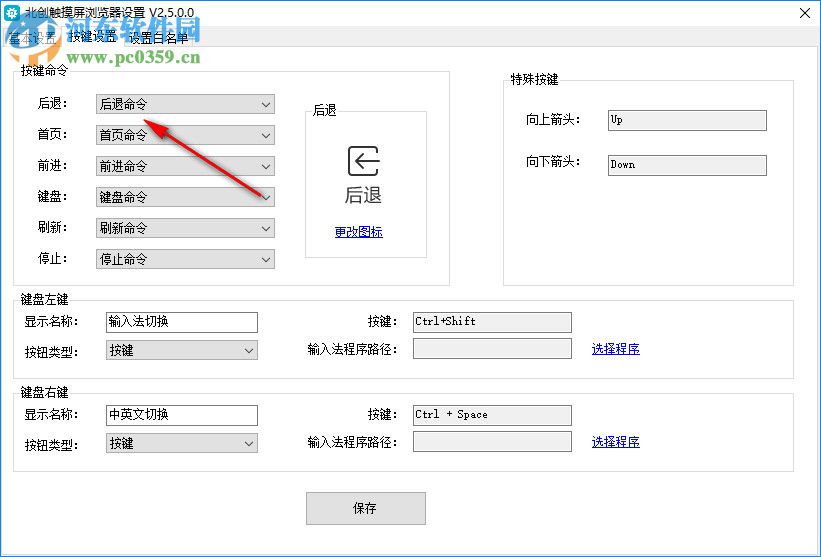Click the Ctrl+Shift key field
821x557 pixels.
492,322
